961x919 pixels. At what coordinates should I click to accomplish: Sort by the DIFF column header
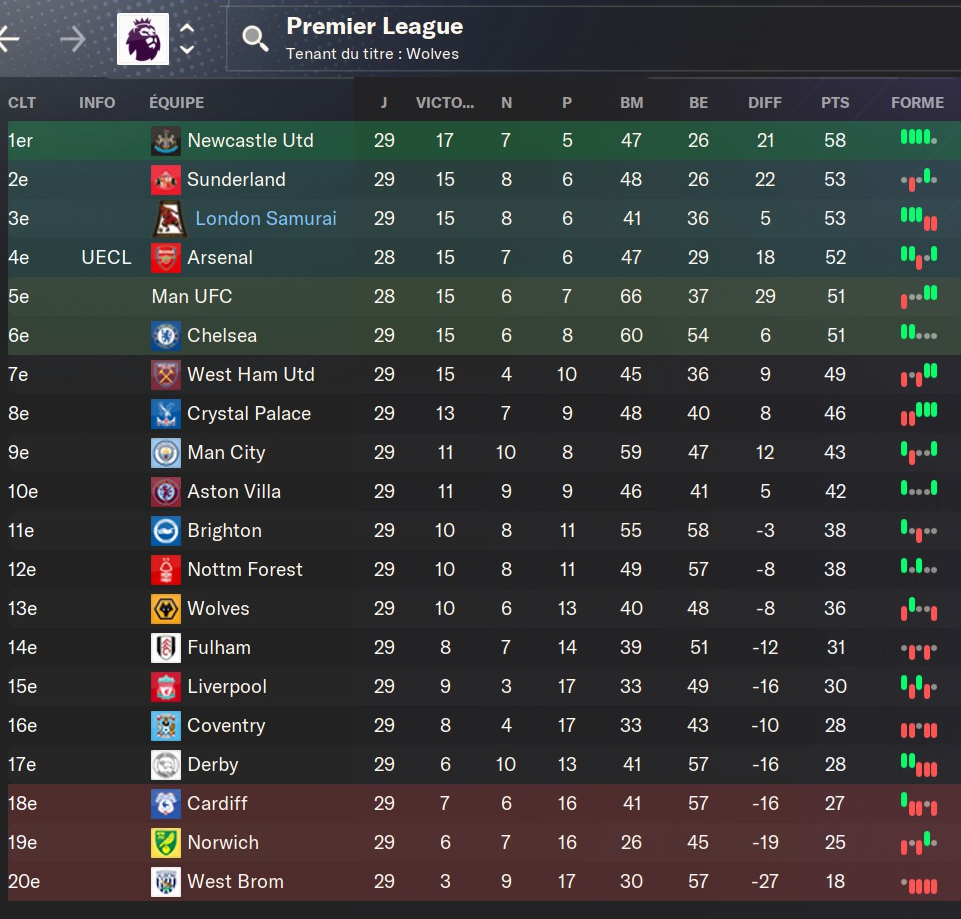click(x=764, y=102)
